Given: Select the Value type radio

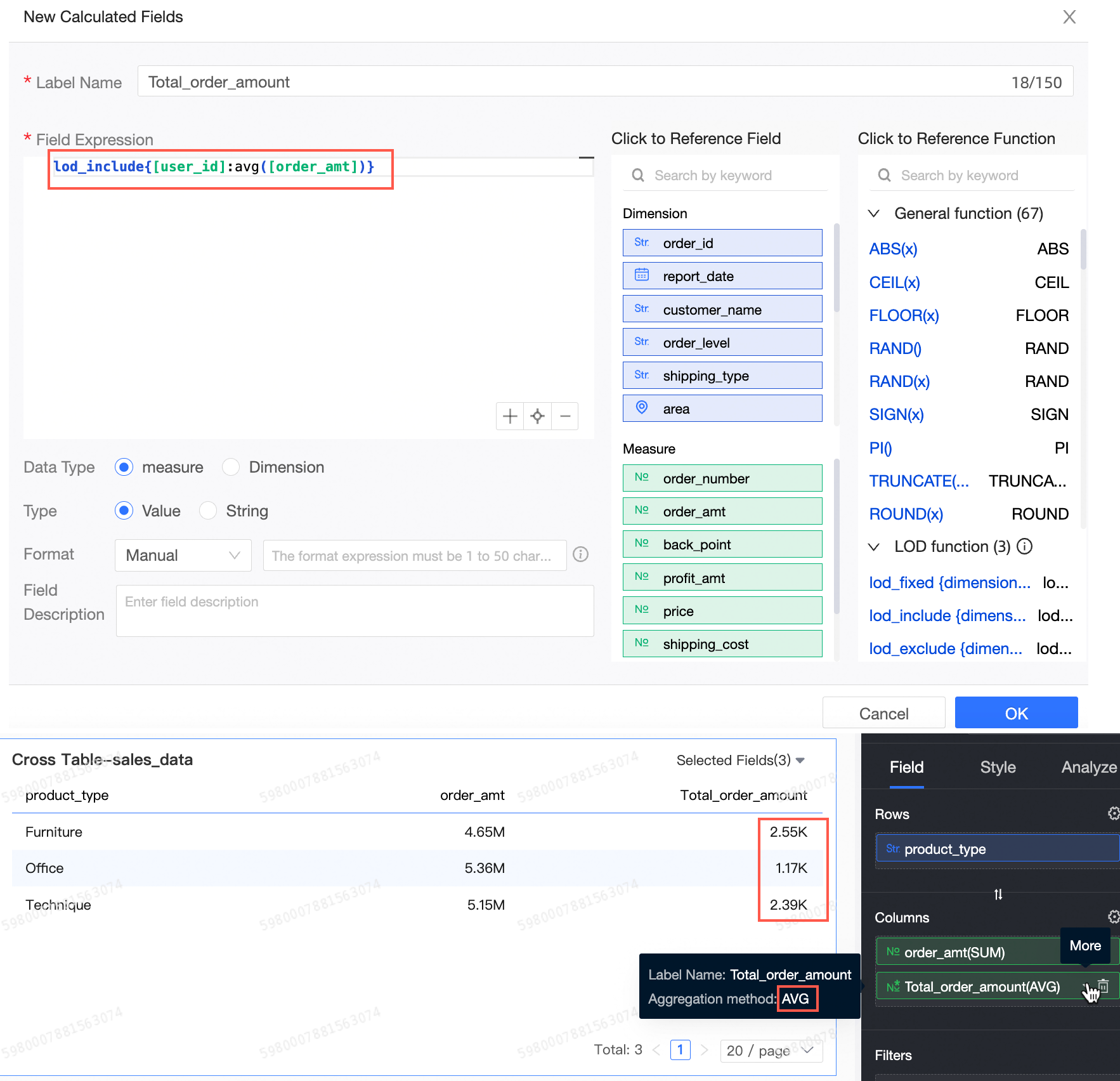Looking at the screenshot, I should tap(124, 511).
